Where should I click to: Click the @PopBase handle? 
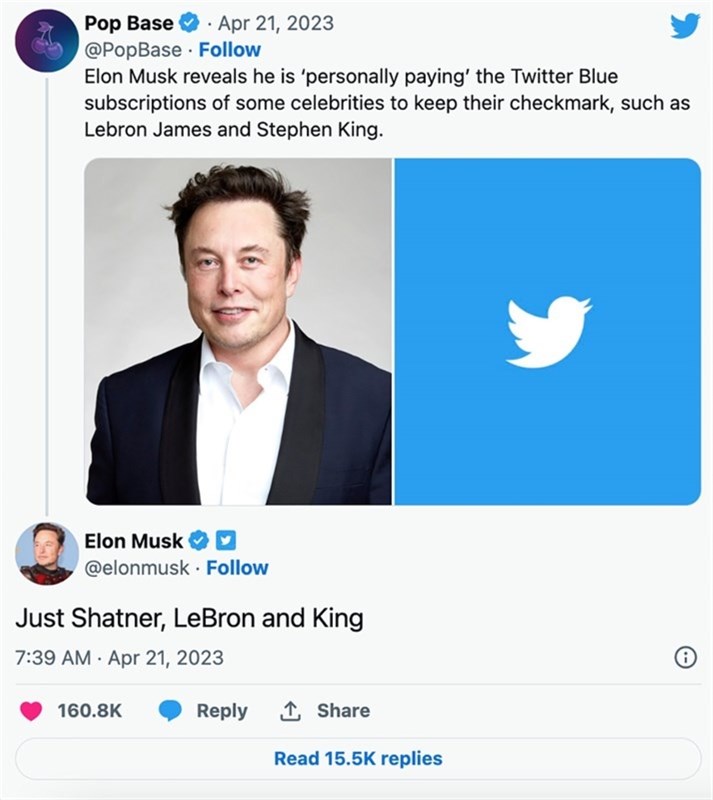point(131,44)
